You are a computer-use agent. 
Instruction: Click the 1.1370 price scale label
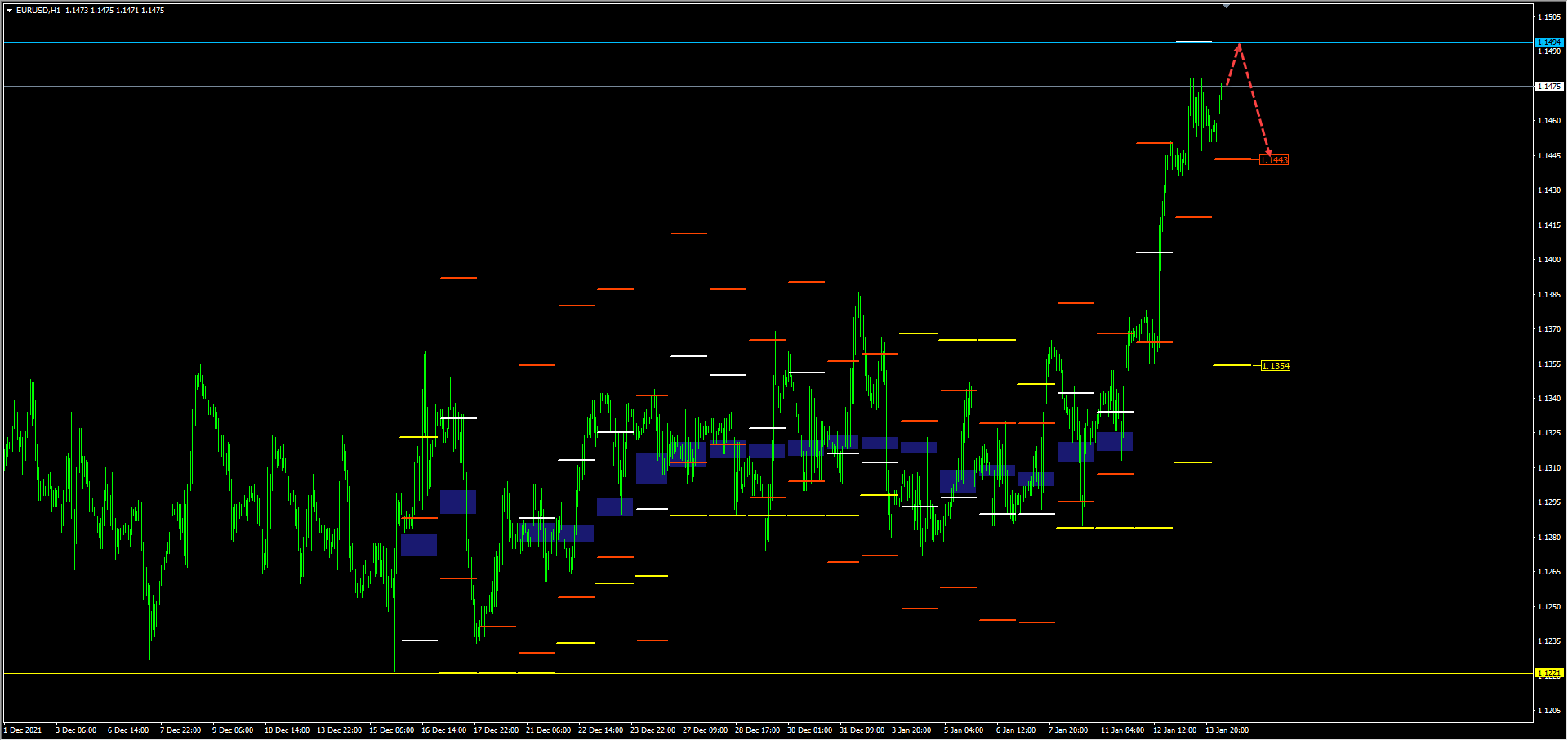click(x=1549, y=329)
